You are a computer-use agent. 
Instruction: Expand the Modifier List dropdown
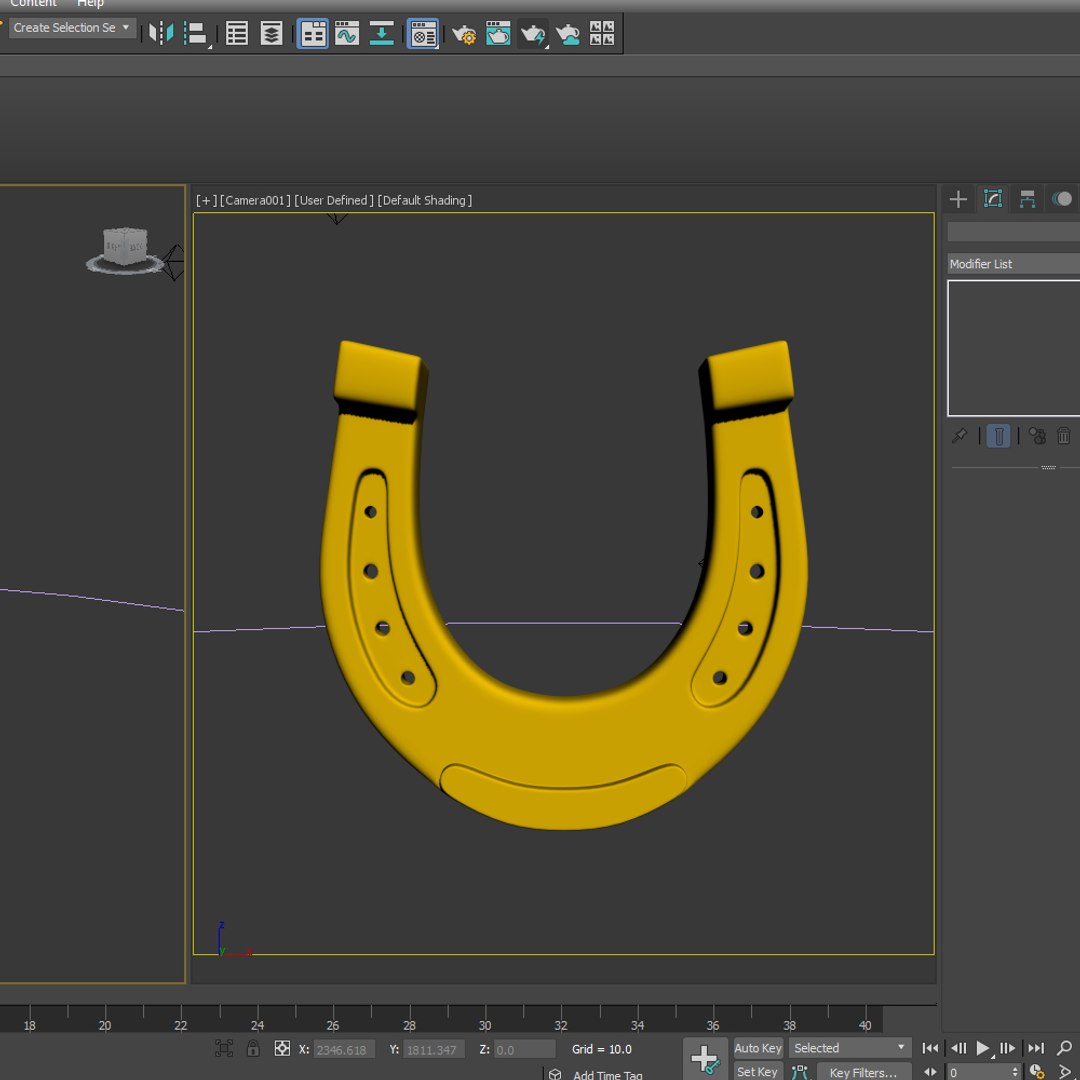tap(1013, 264)
